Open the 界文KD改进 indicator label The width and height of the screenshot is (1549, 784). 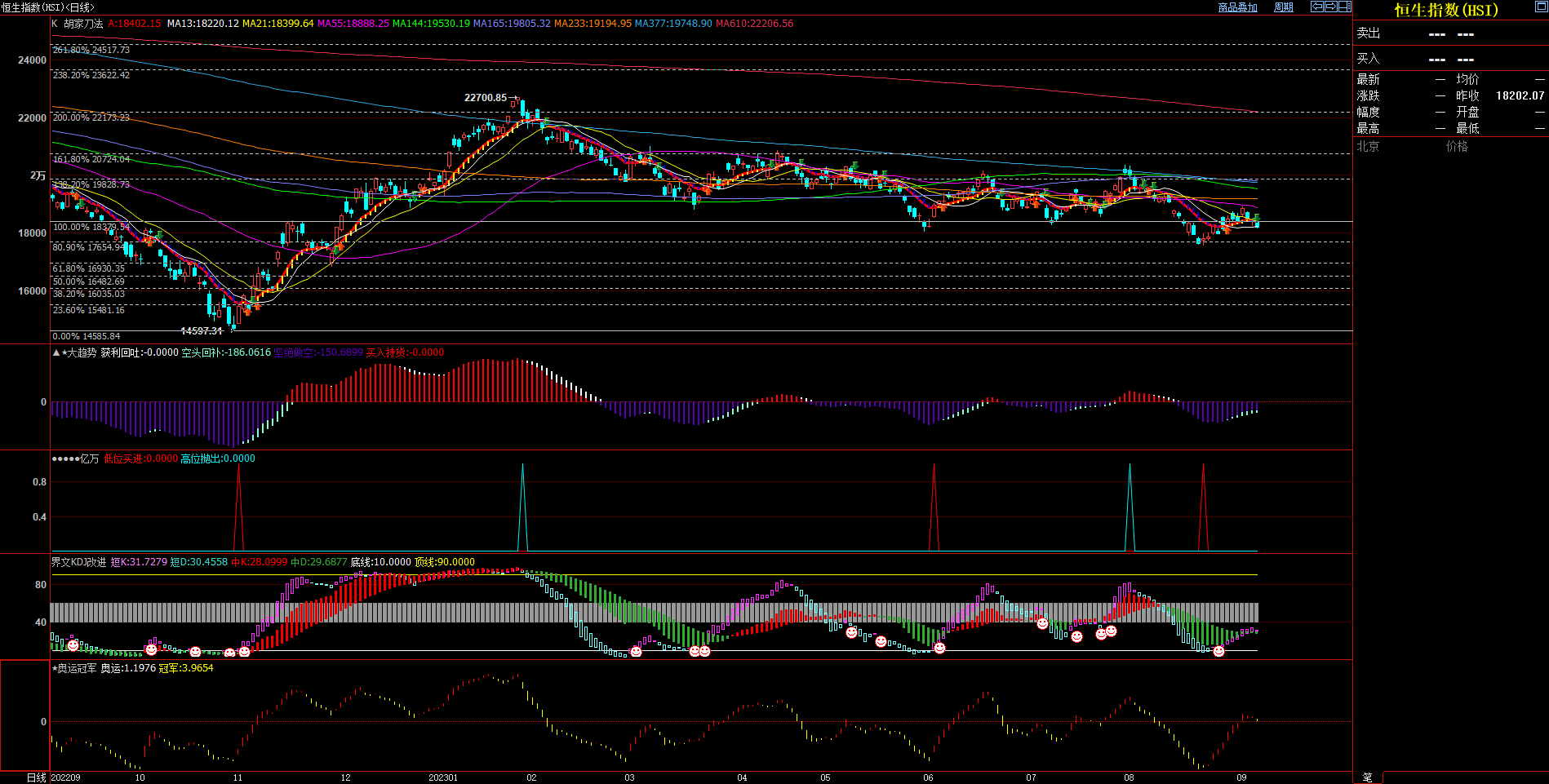pyautogui.click(x=78, y=562)
